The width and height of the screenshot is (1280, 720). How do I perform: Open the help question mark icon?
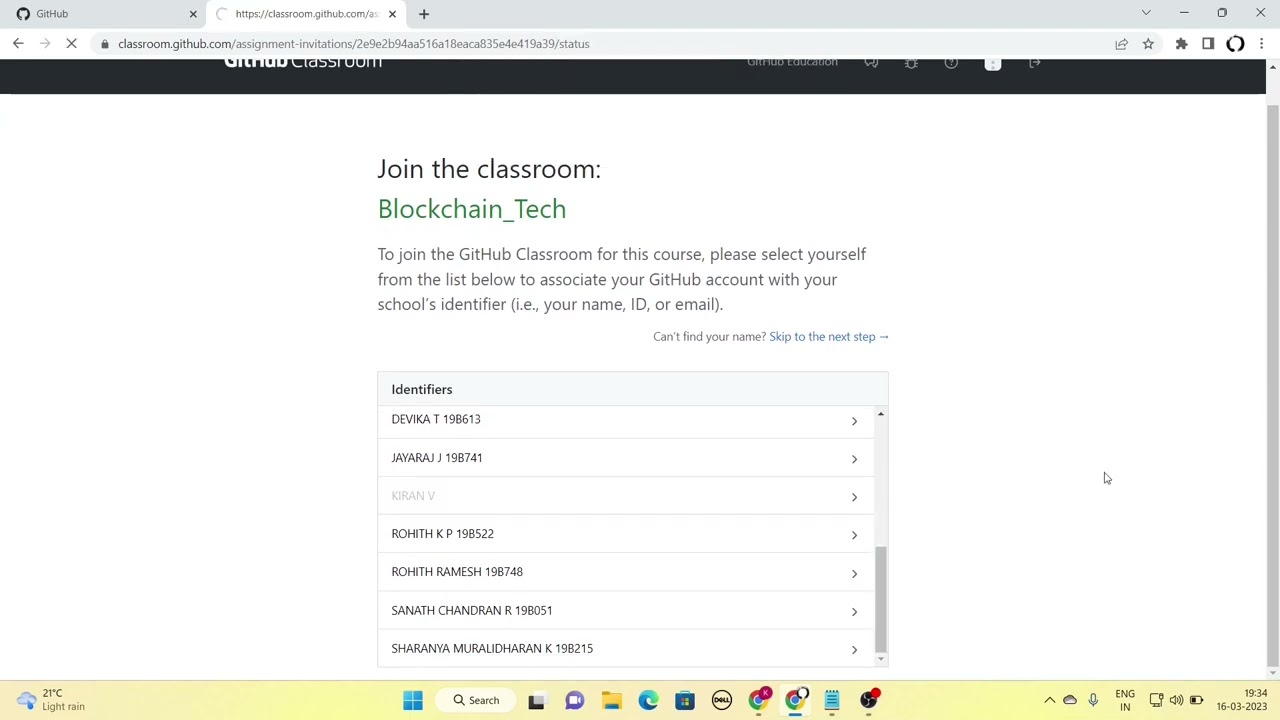pyautogui.click(x=951, y=63)
